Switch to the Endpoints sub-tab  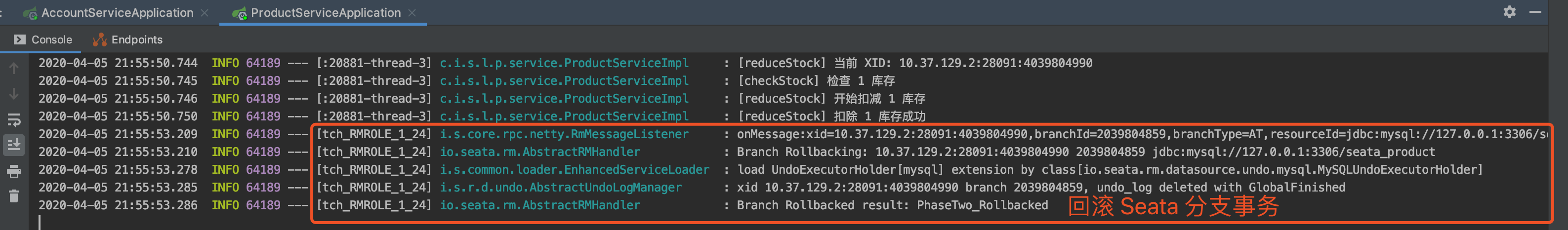[x=136, y=39]
